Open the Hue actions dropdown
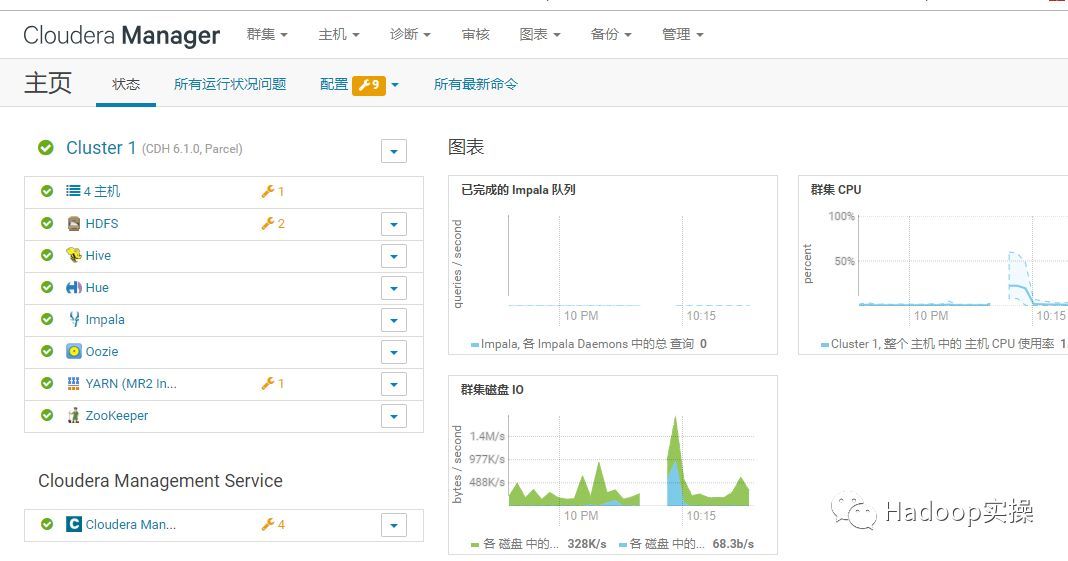 (394, 288)
